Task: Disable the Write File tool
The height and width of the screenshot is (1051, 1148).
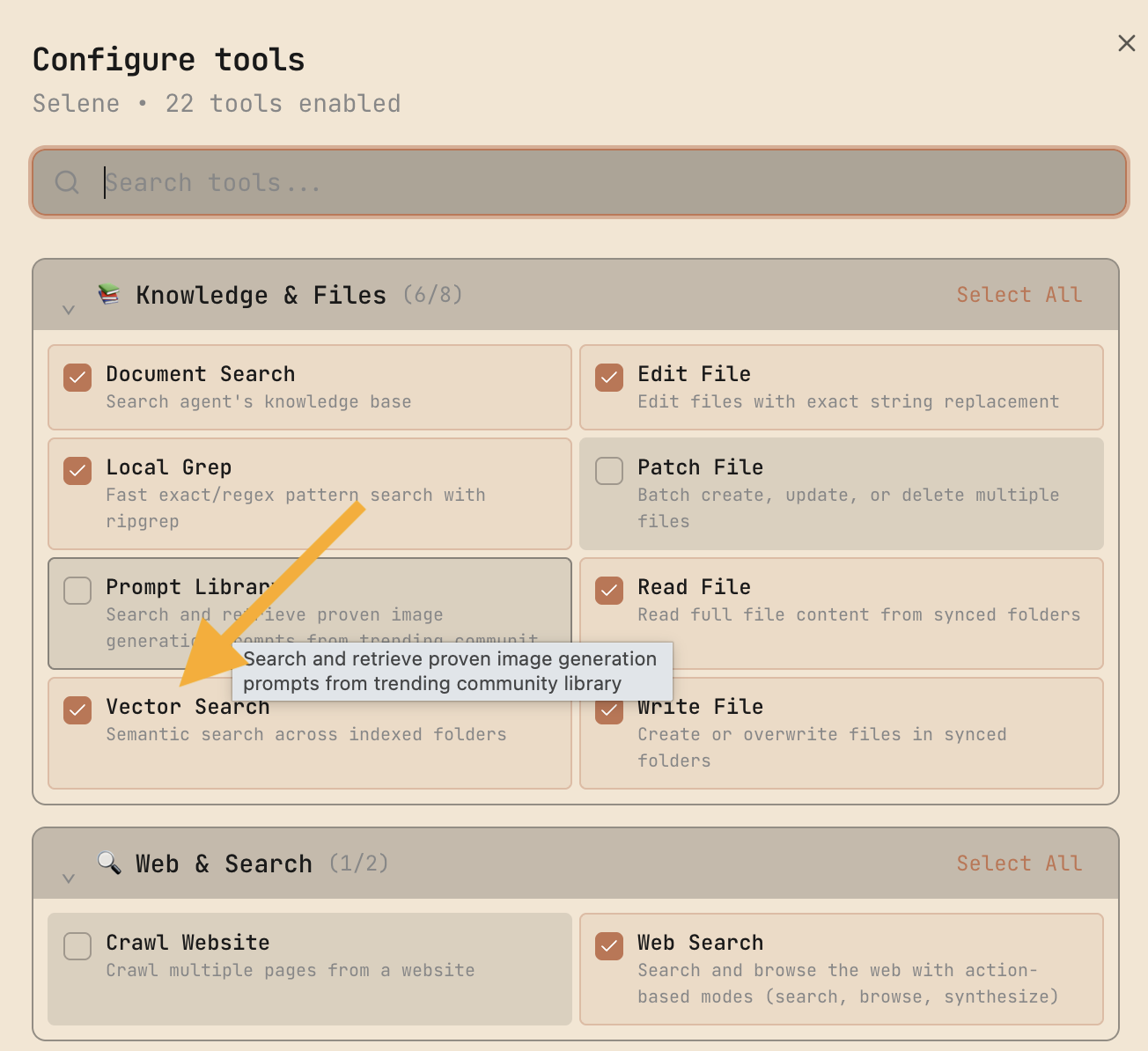Action: pos(608,710)
